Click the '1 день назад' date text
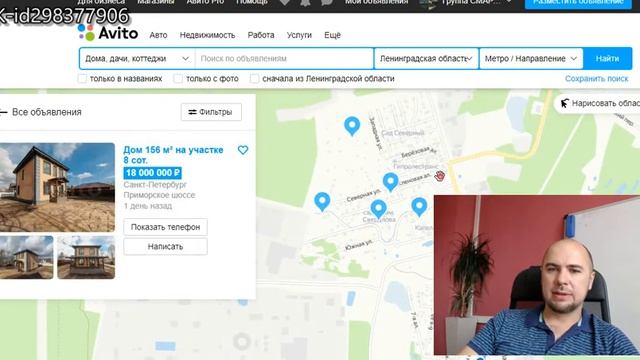This screenshot has height=360, width=640. 148,206
